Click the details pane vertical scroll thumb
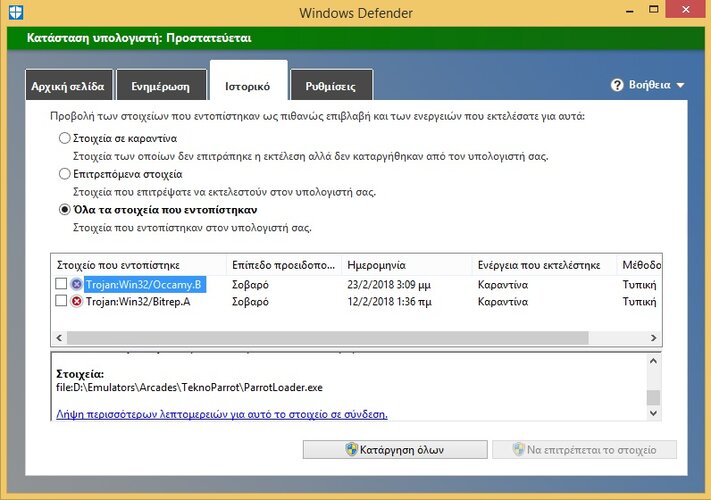Screen dimensions: 711x500 click(x=653, y=397)
